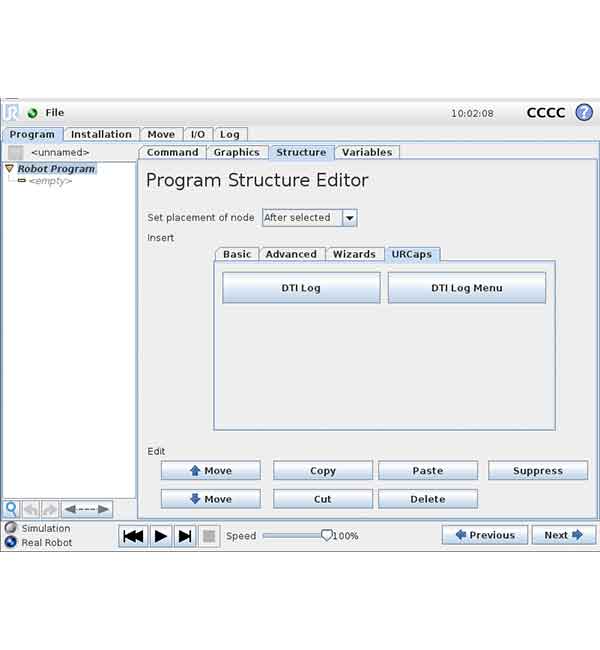Show the Advanced insert tab
The width and height of the screenshot is (600, 650).
pyautogui.click(x=291, y=254)
